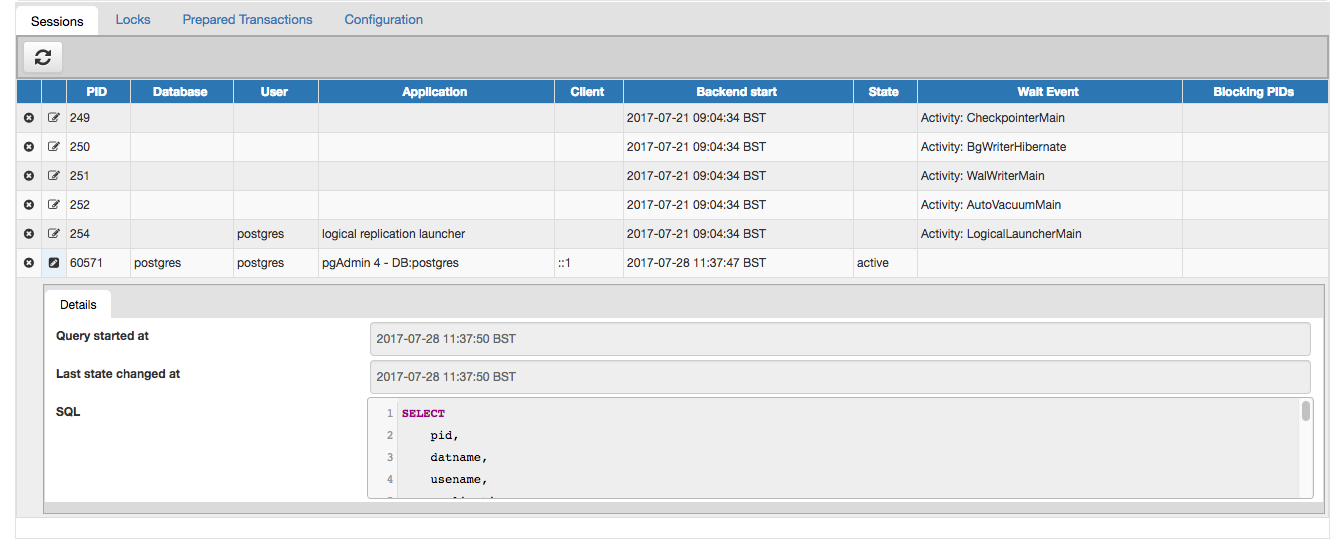Expand details for PID 249 row
1341x549 pixels.
(54, 118)
